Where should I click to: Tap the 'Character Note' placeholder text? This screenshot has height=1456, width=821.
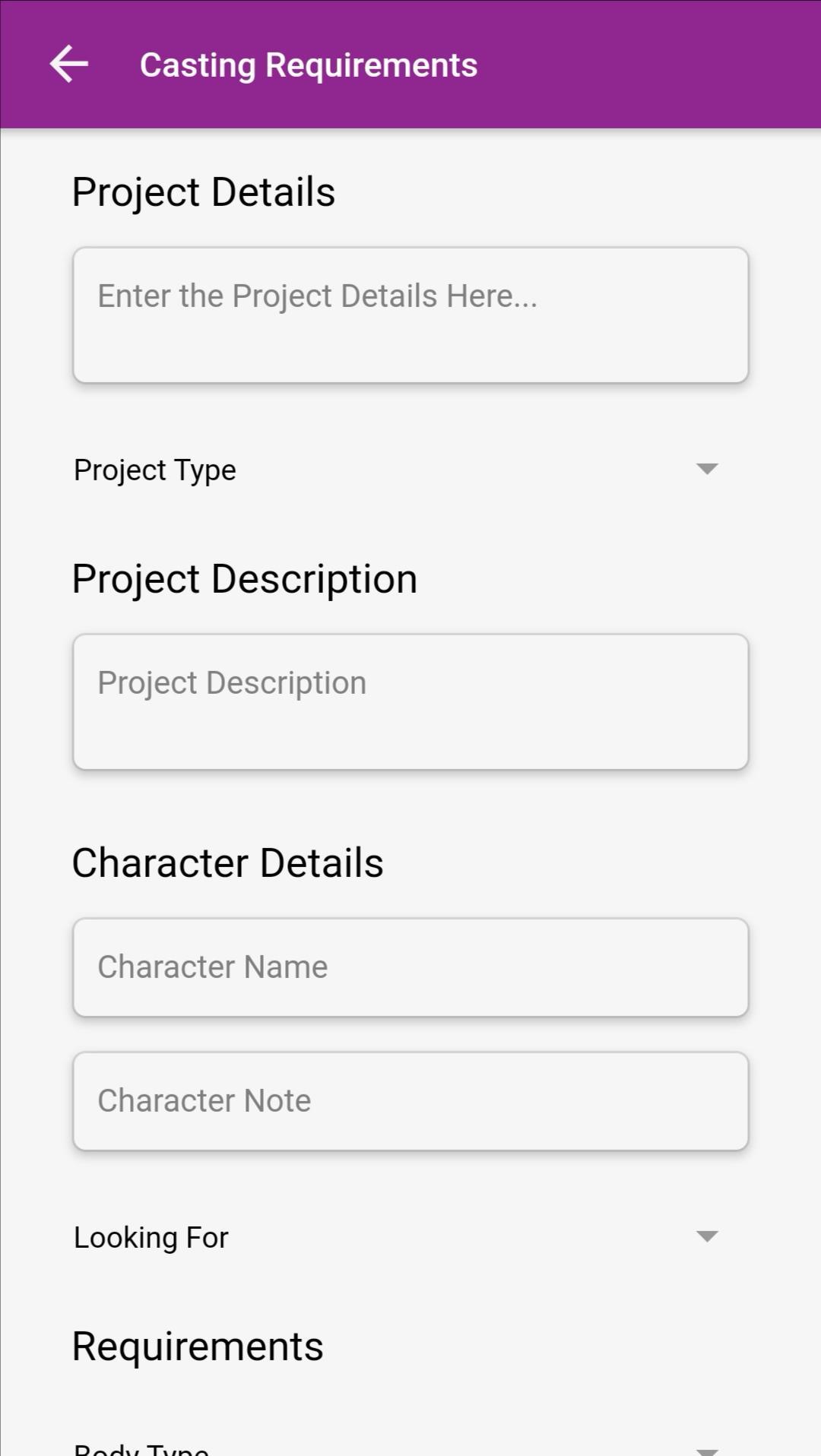204,1101
